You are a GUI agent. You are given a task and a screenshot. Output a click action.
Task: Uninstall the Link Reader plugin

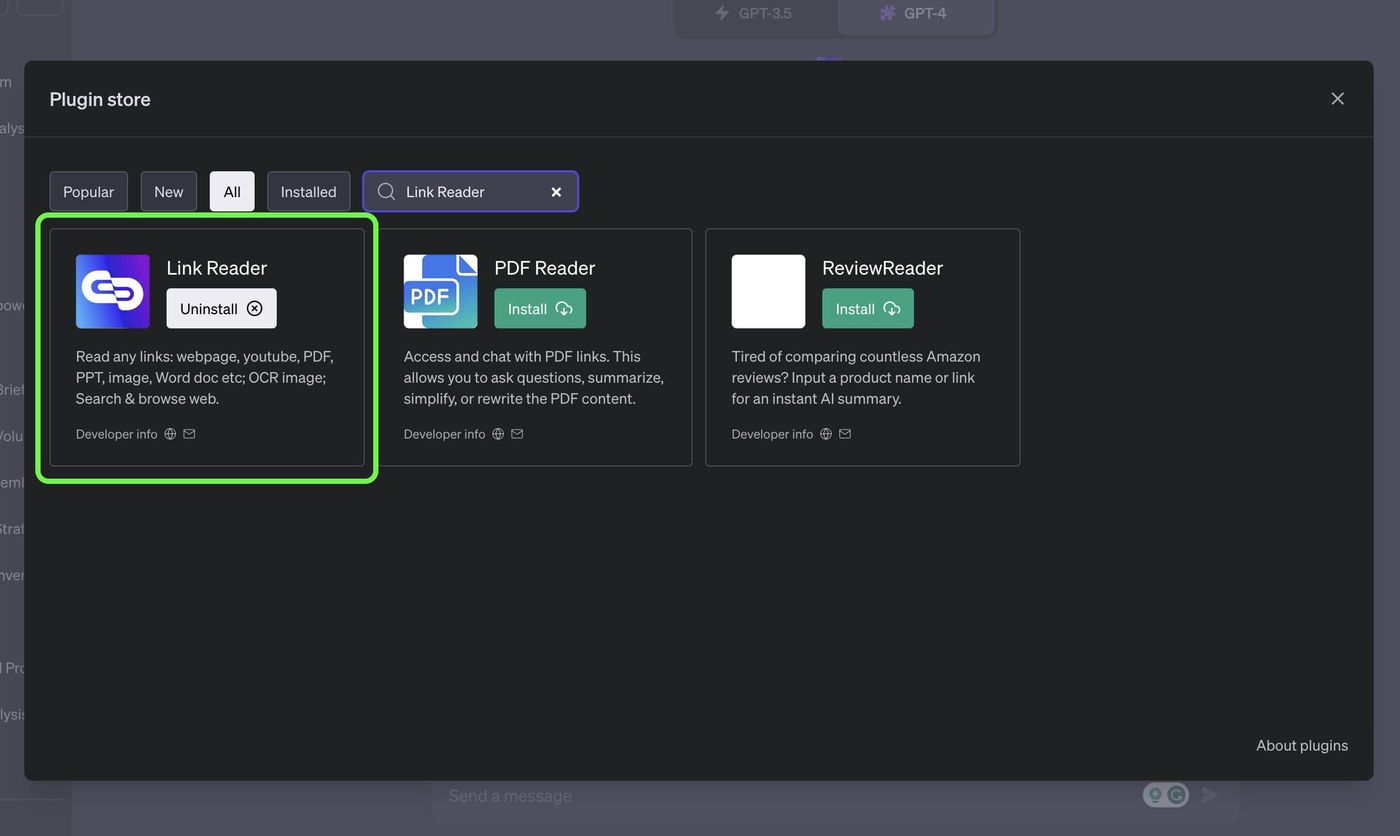[x=221, y=309]
